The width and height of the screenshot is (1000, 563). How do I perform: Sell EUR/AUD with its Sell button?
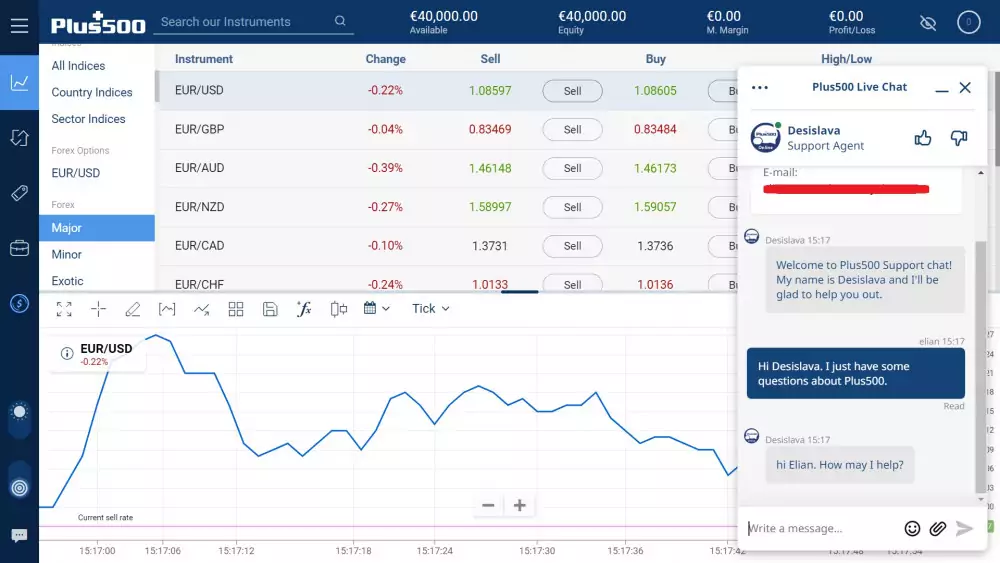pos(572,168)
